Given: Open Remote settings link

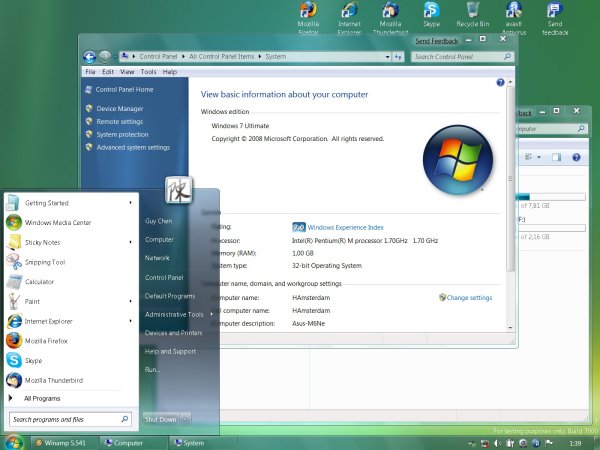Looking at the screenshot, I should [x=119, y=122].
